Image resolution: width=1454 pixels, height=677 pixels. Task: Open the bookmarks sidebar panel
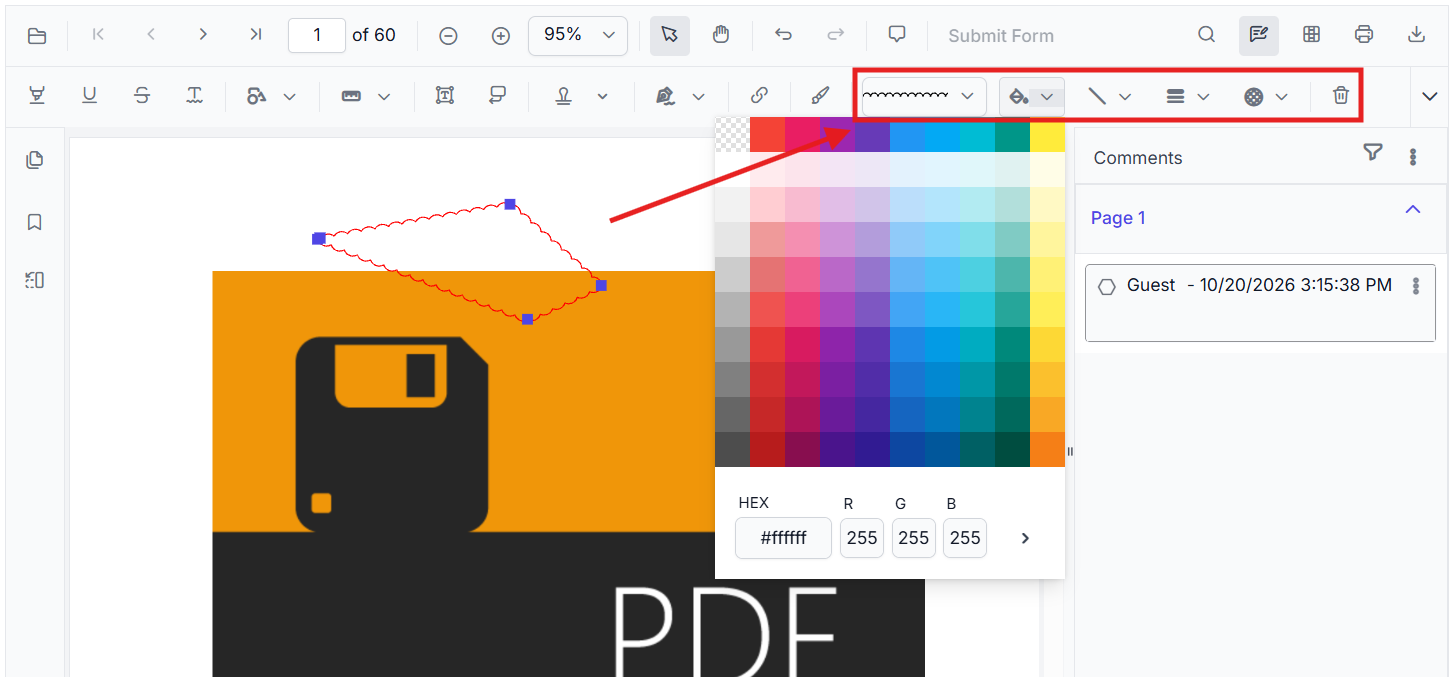[35, 222]
